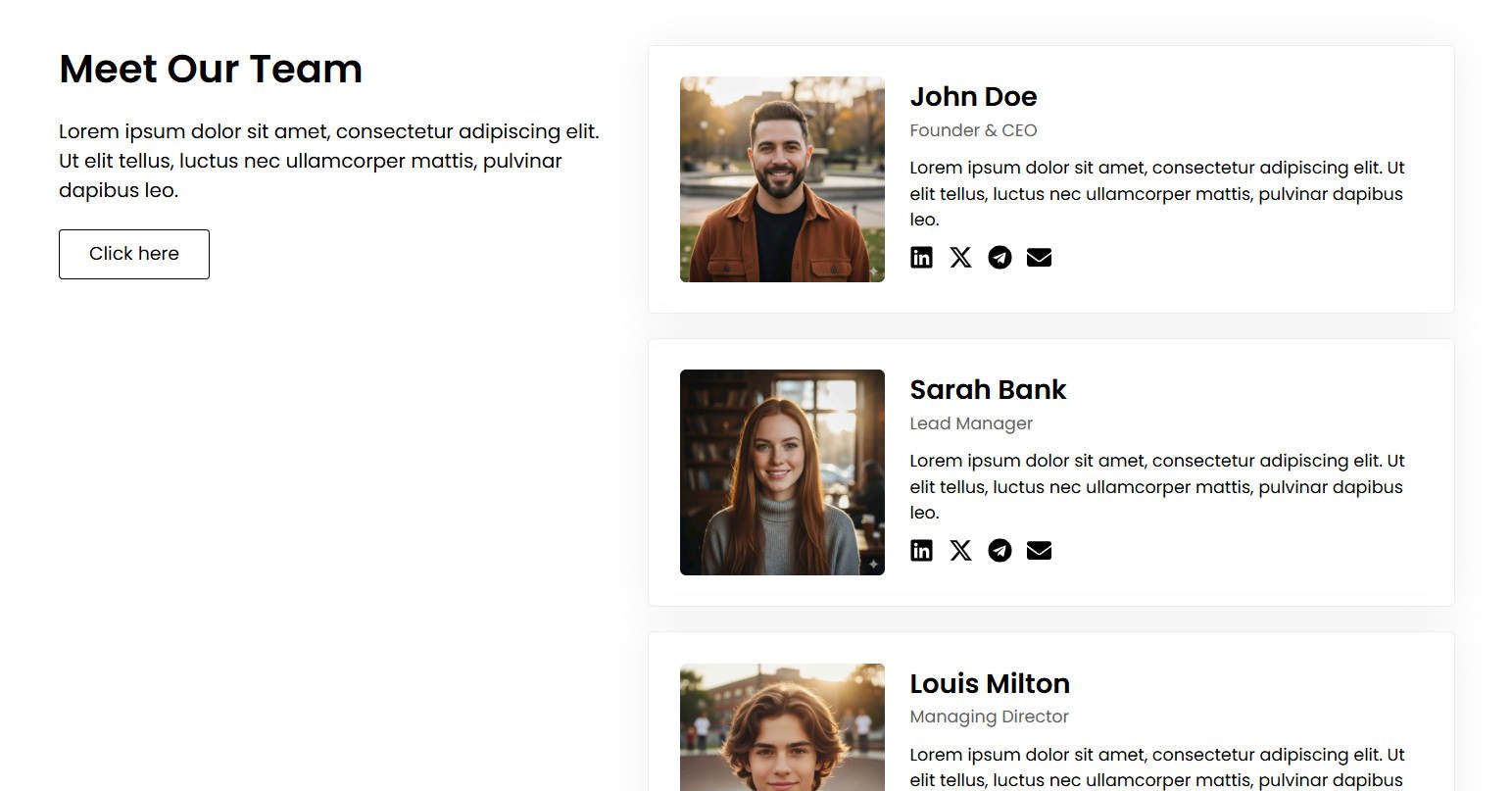The height and width of the screenshot is (791, 1512).
Task: Open John Doe's Telegram icon
Action: click(x=1000, y=258)
